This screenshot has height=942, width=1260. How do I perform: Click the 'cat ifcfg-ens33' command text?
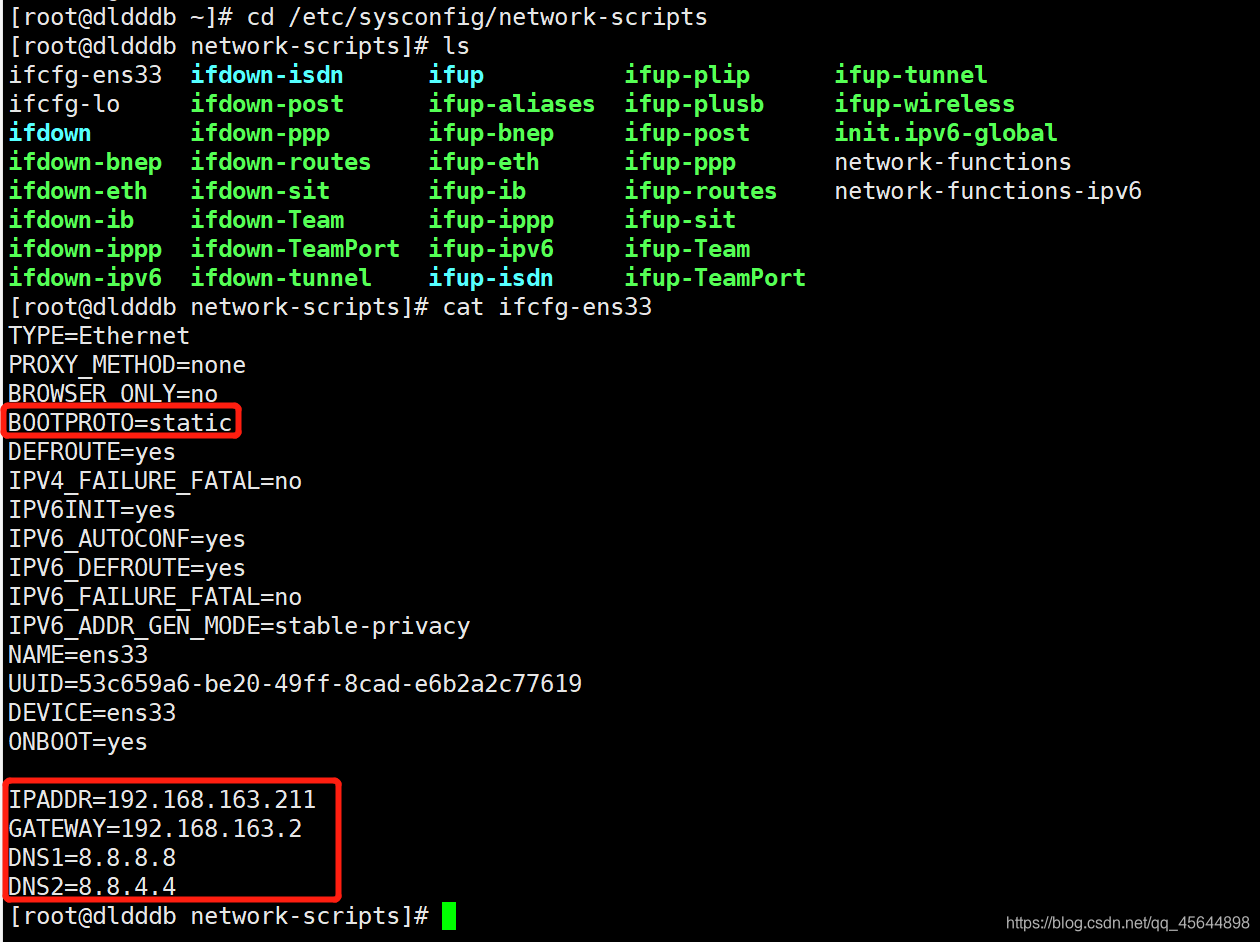[547, 307]
